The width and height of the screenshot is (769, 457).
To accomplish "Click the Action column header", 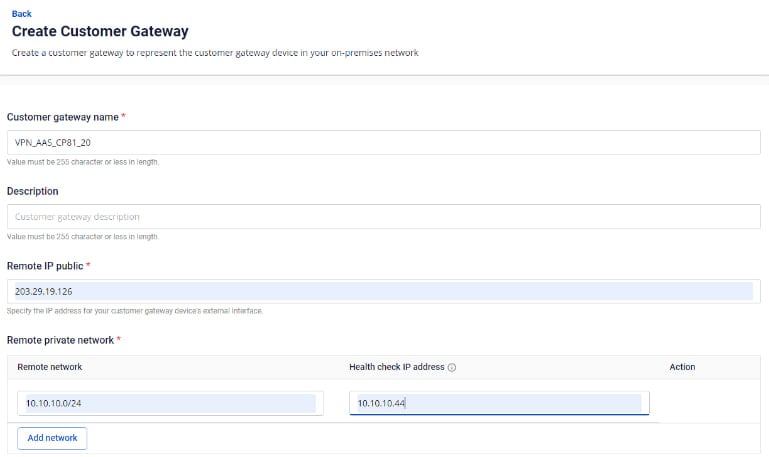I will pos(682,367).
